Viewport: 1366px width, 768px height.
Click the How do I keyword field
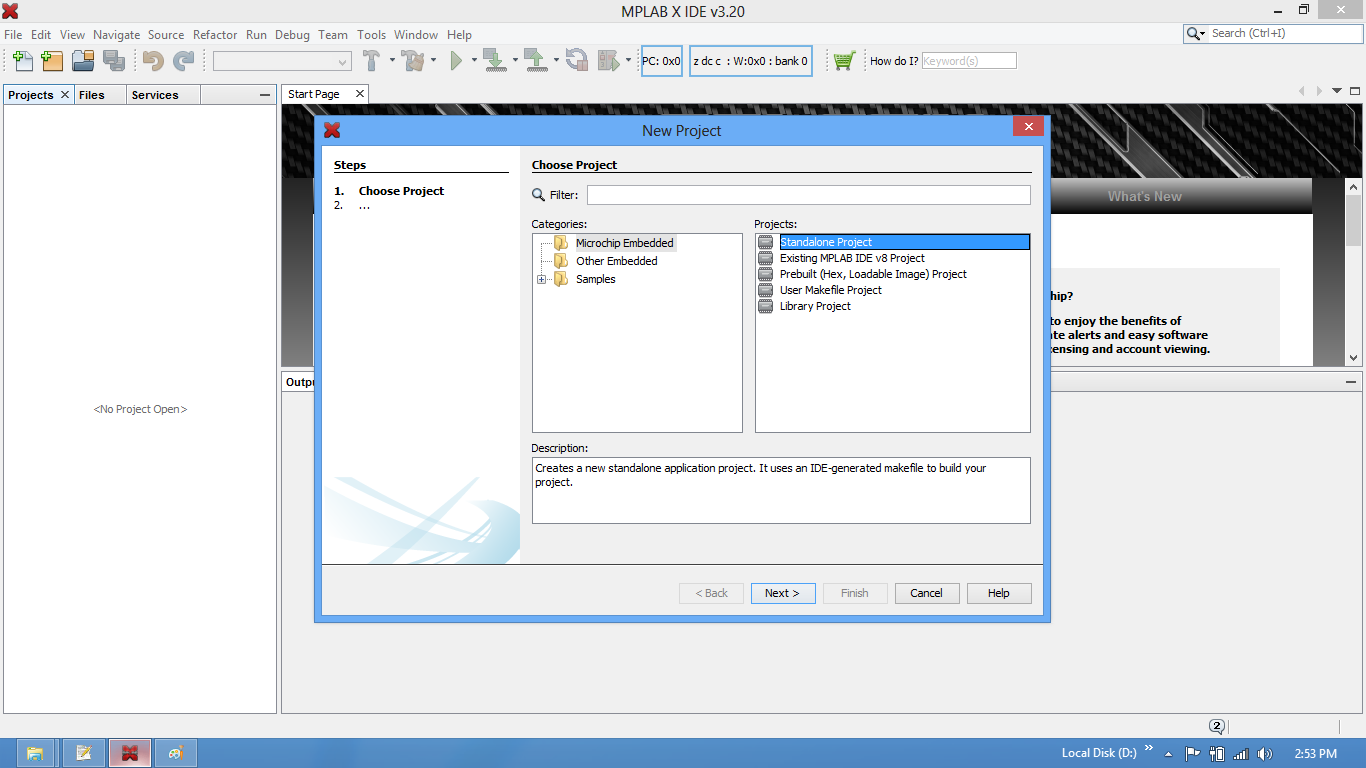pyautogui.click(x=969, y=61)
